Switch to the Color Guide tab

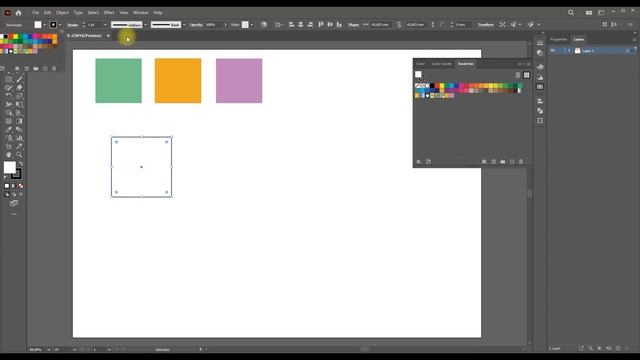[x=442, y=64]
